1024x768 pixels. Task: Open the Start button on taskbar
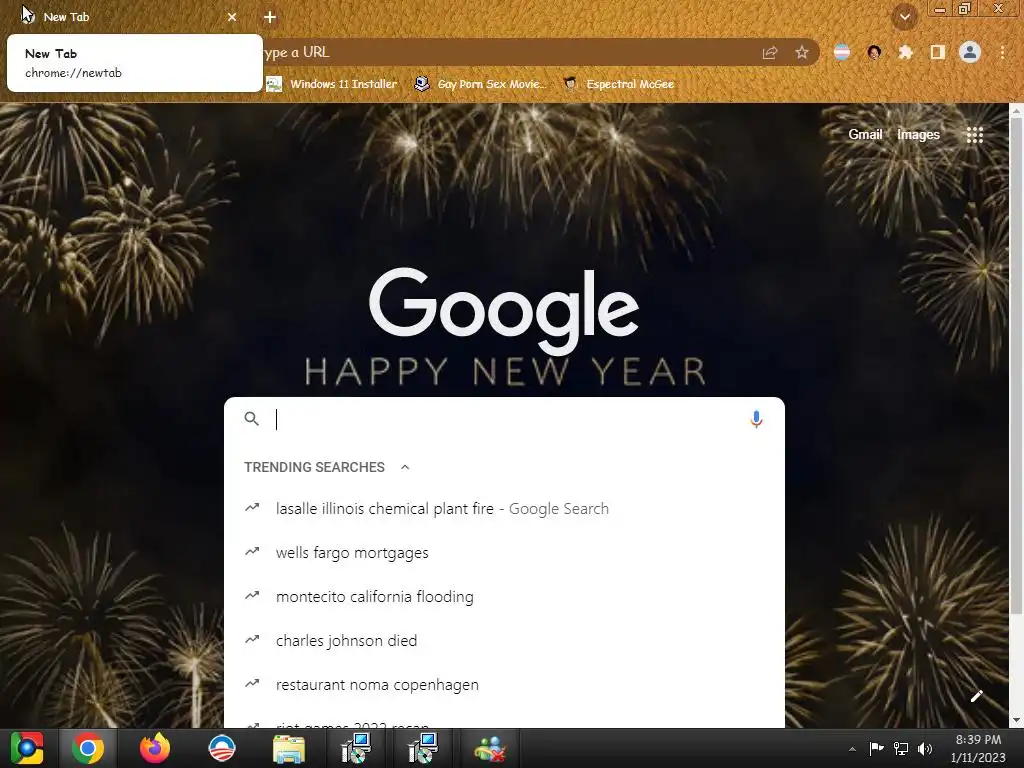pos(27,748)
